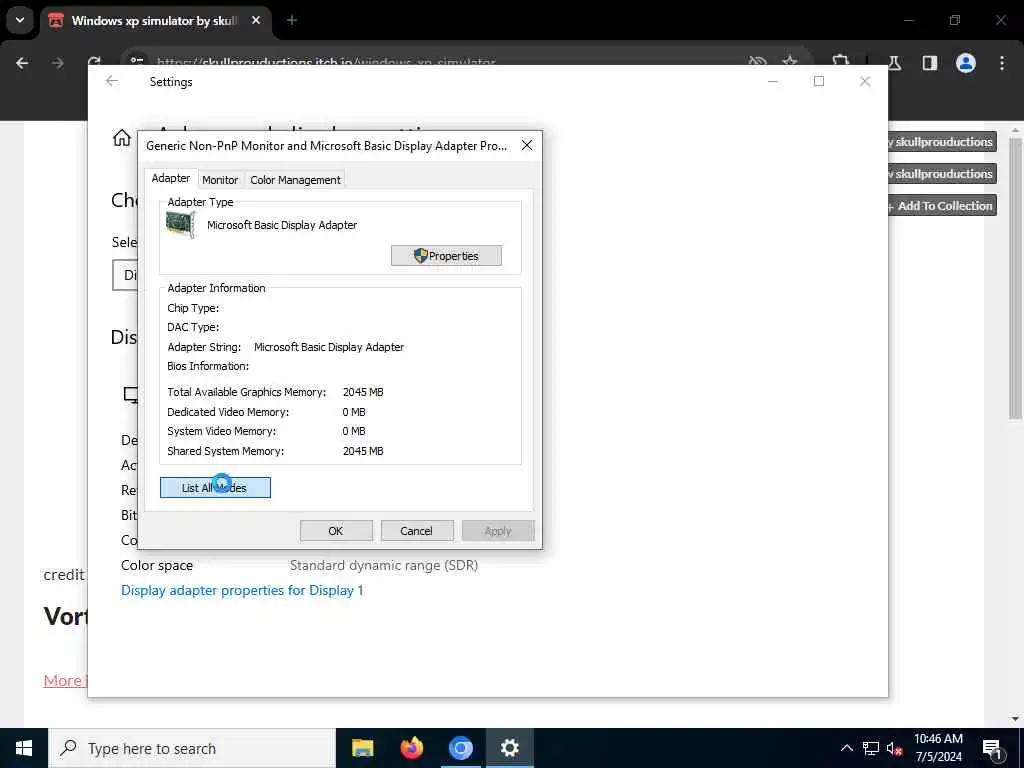Screen dimensions: 1024x768
Task: Click the Settings Home icon
Action: 121,138
